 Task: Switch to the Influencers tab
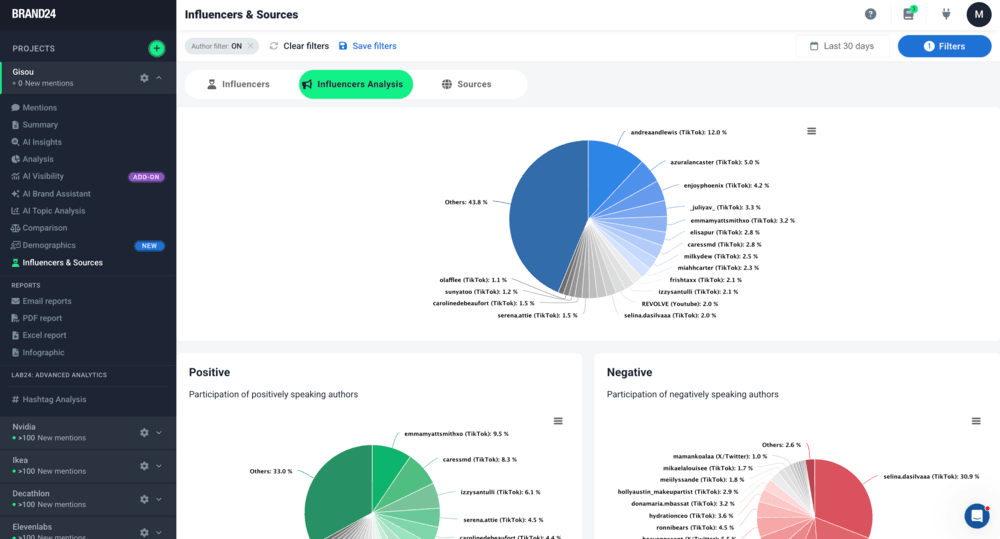coord(238,84)
